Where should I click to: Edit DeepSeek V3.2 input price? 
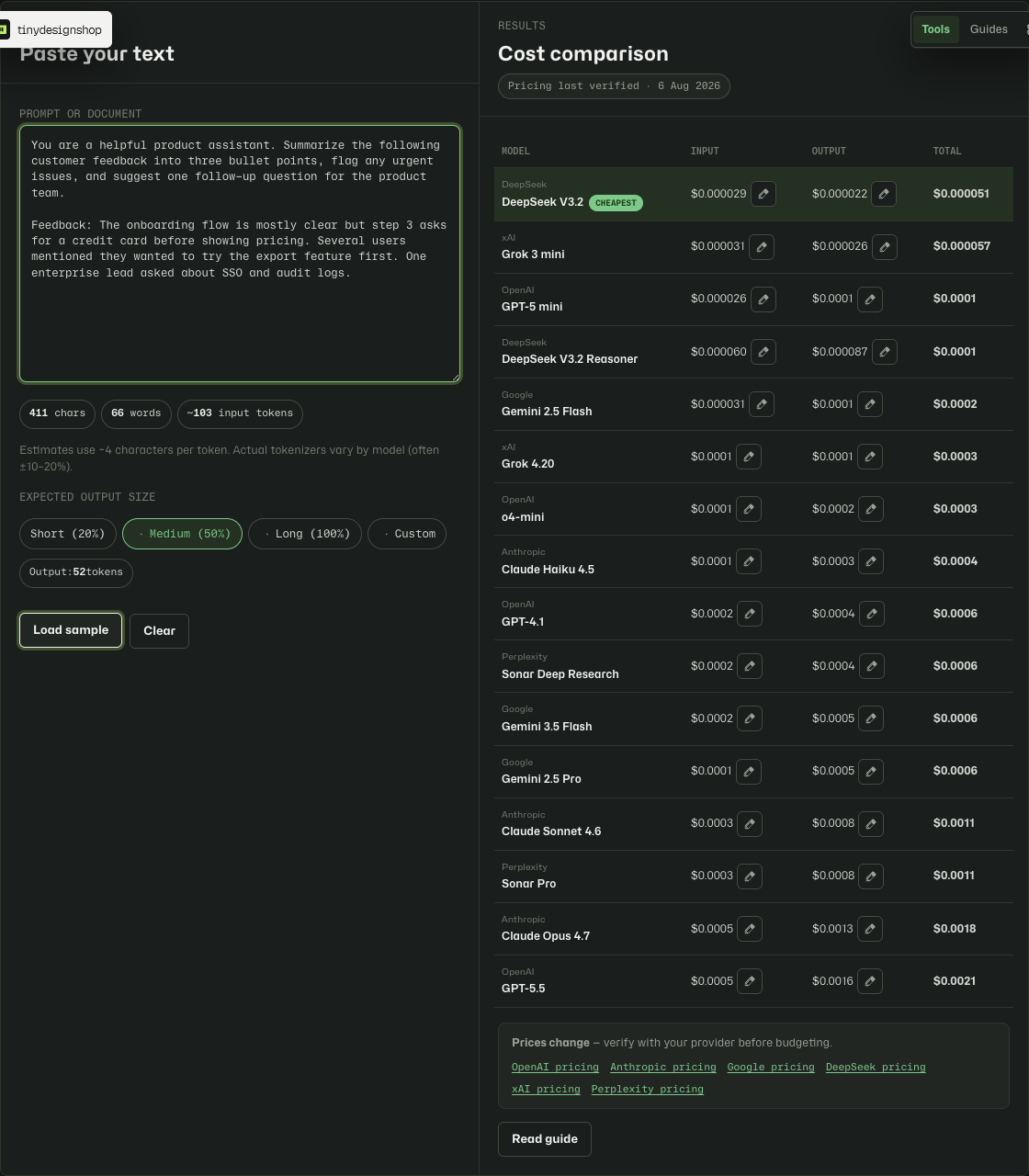click(x=763, y=194)
